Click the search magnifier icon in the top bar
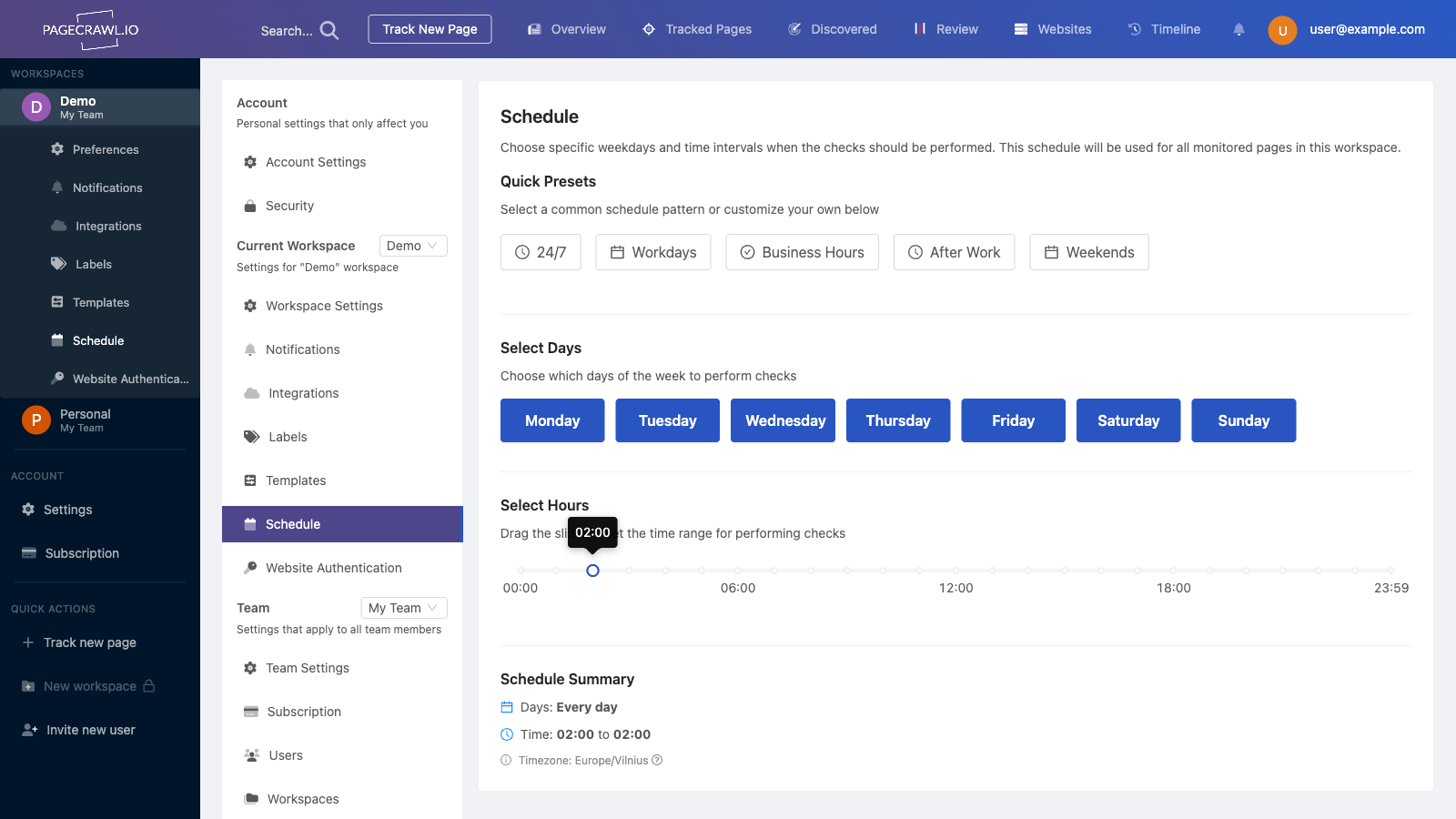 328,29
